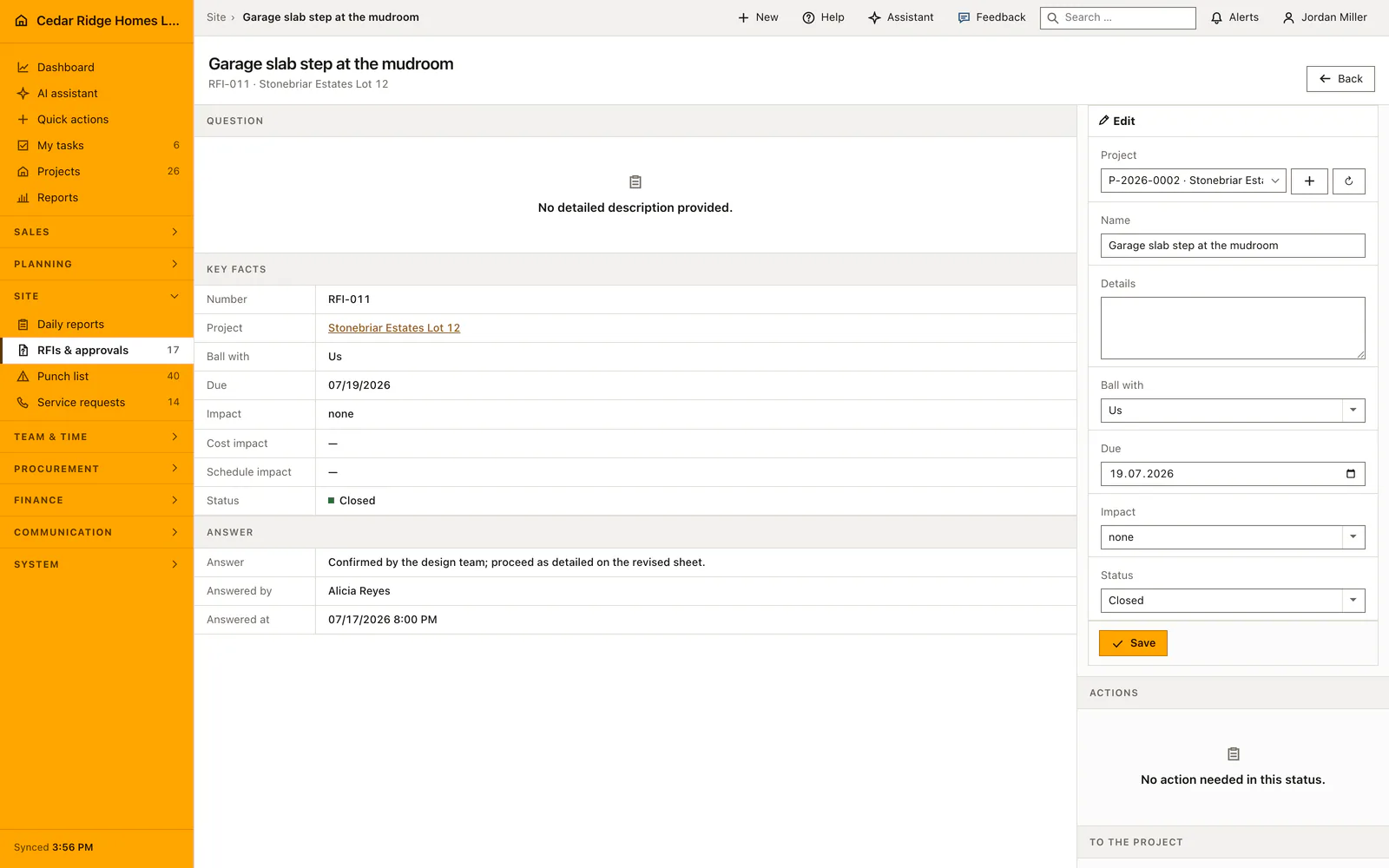
Task: Expand the PLANNING sidebar section
Action: click(96, 264)
